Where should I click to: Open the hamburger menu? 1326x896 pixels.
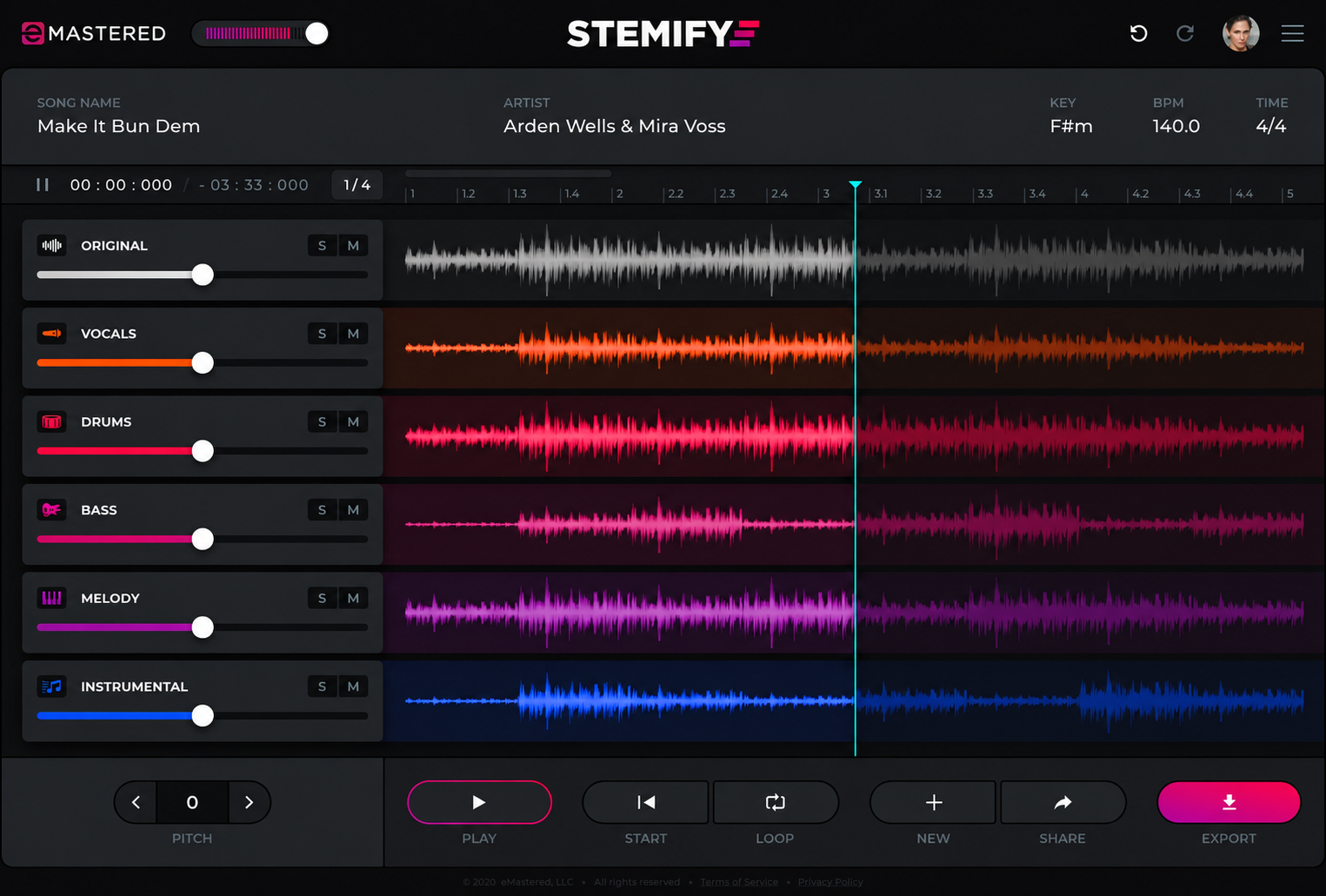1293,34
